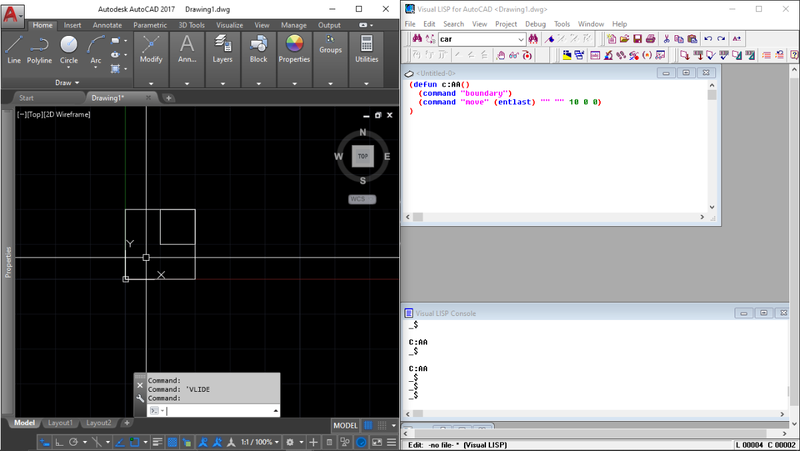This screenshot has height=451, width=800.
Task: Toggle ortho mode in status bar
Action: click(58, 442)
